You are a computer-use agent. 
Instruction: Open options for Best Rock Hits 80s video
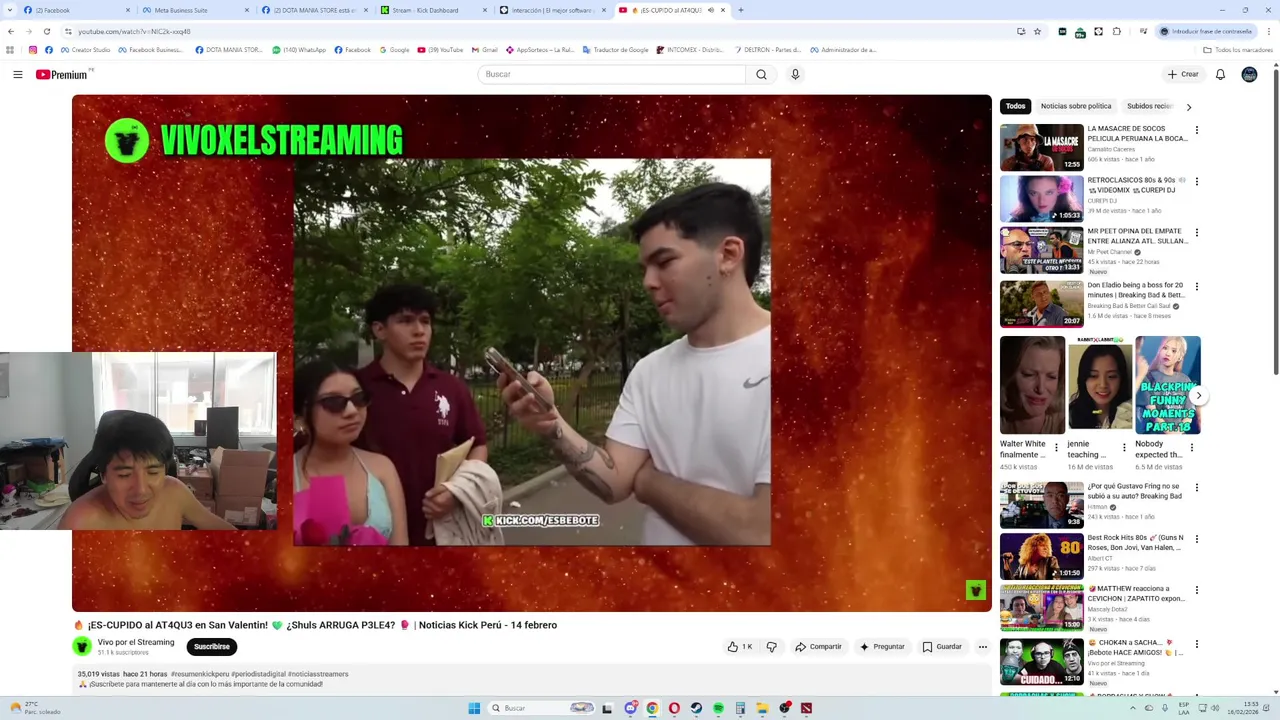[x=1196, y=539]
